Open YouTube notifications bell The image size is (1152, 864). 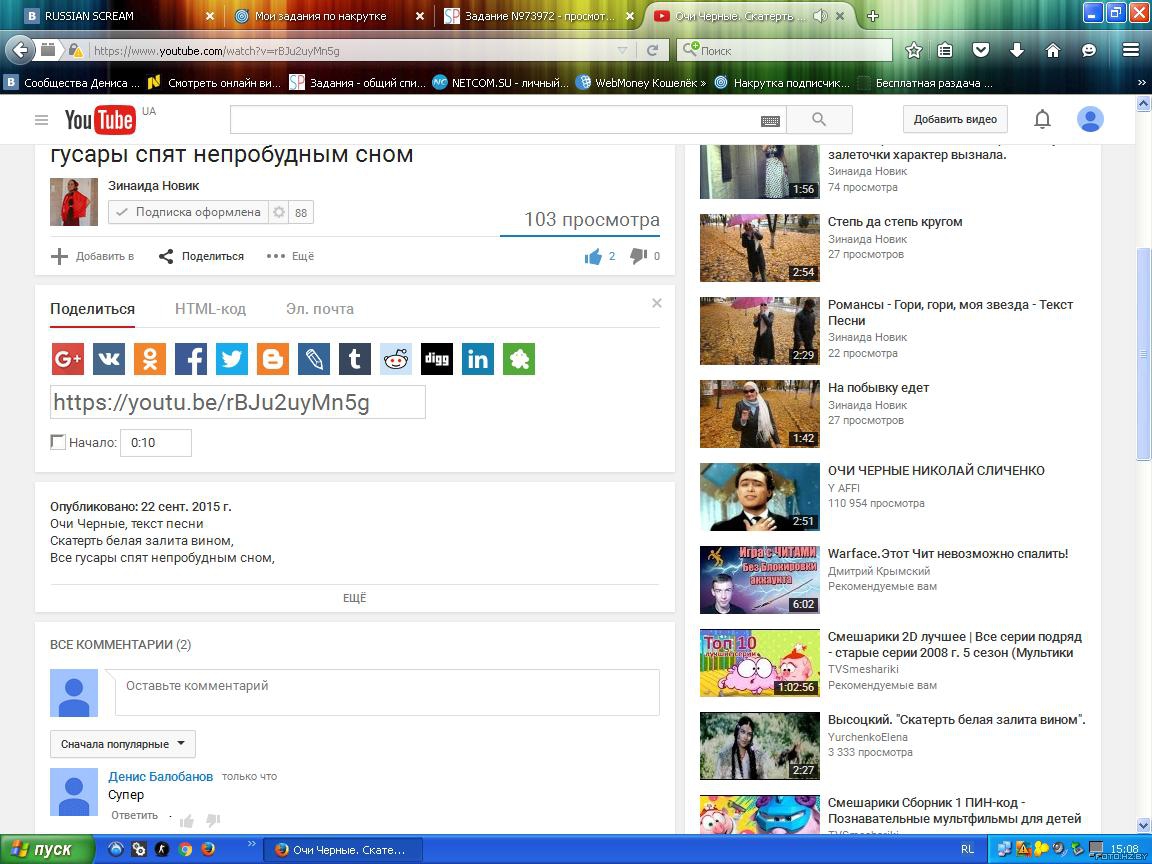1042,119
